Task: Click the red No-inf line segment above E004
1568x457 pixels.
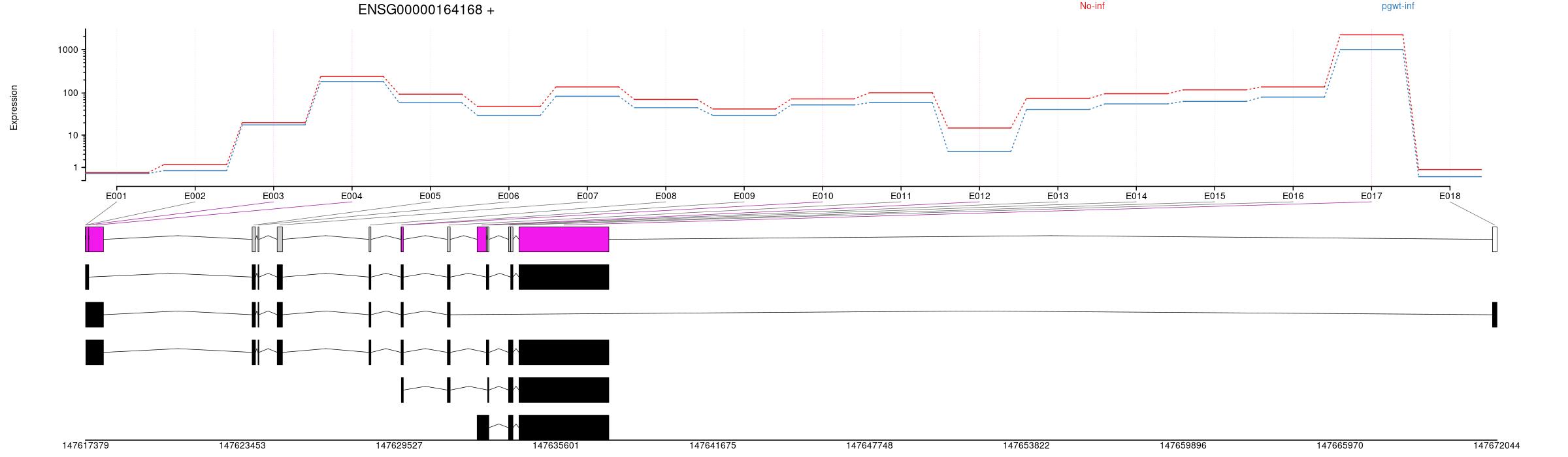Action: click(x=351, y=76)
